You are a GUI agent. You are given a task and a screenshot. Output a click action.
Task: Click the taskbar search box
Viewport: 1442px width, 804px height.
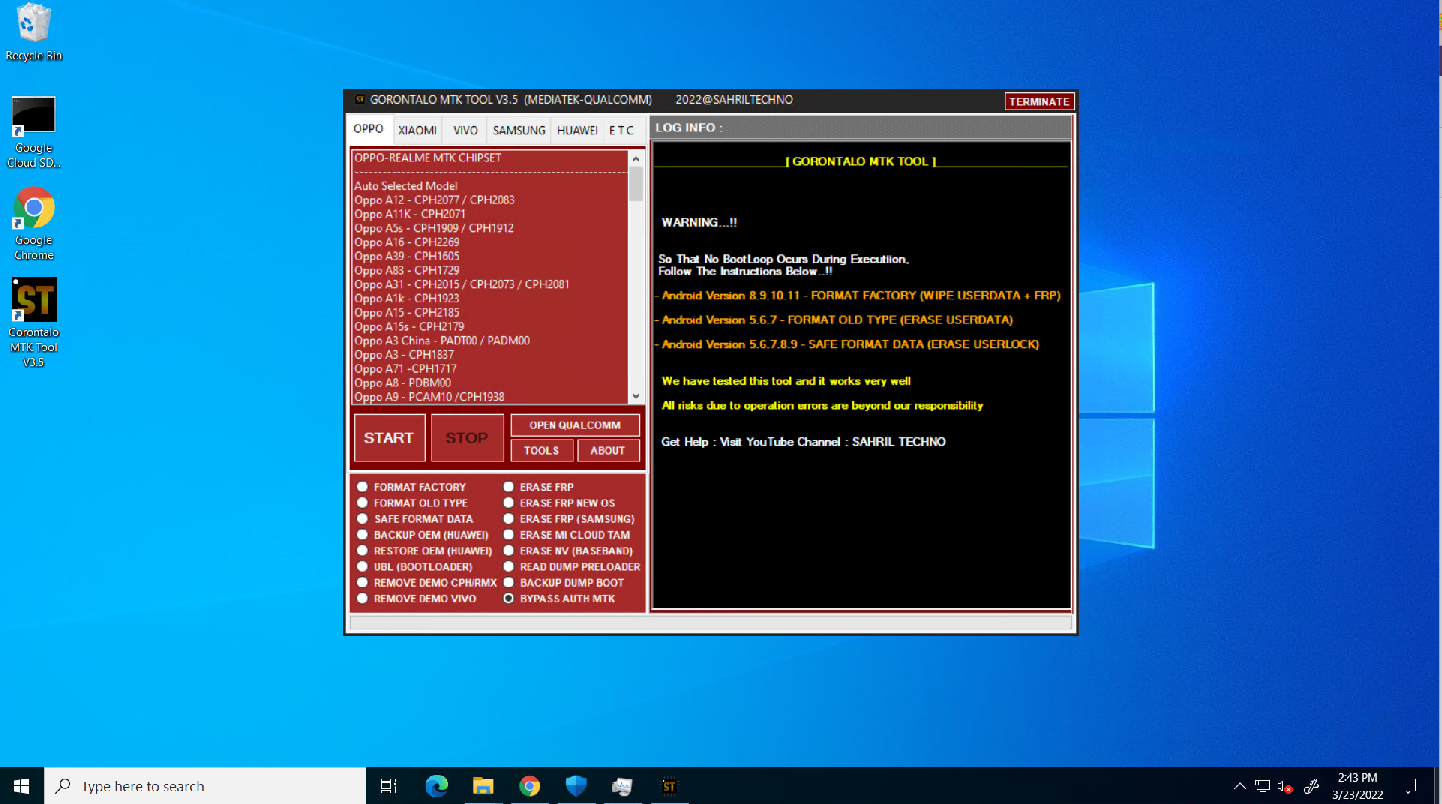(x=206, y=786)
